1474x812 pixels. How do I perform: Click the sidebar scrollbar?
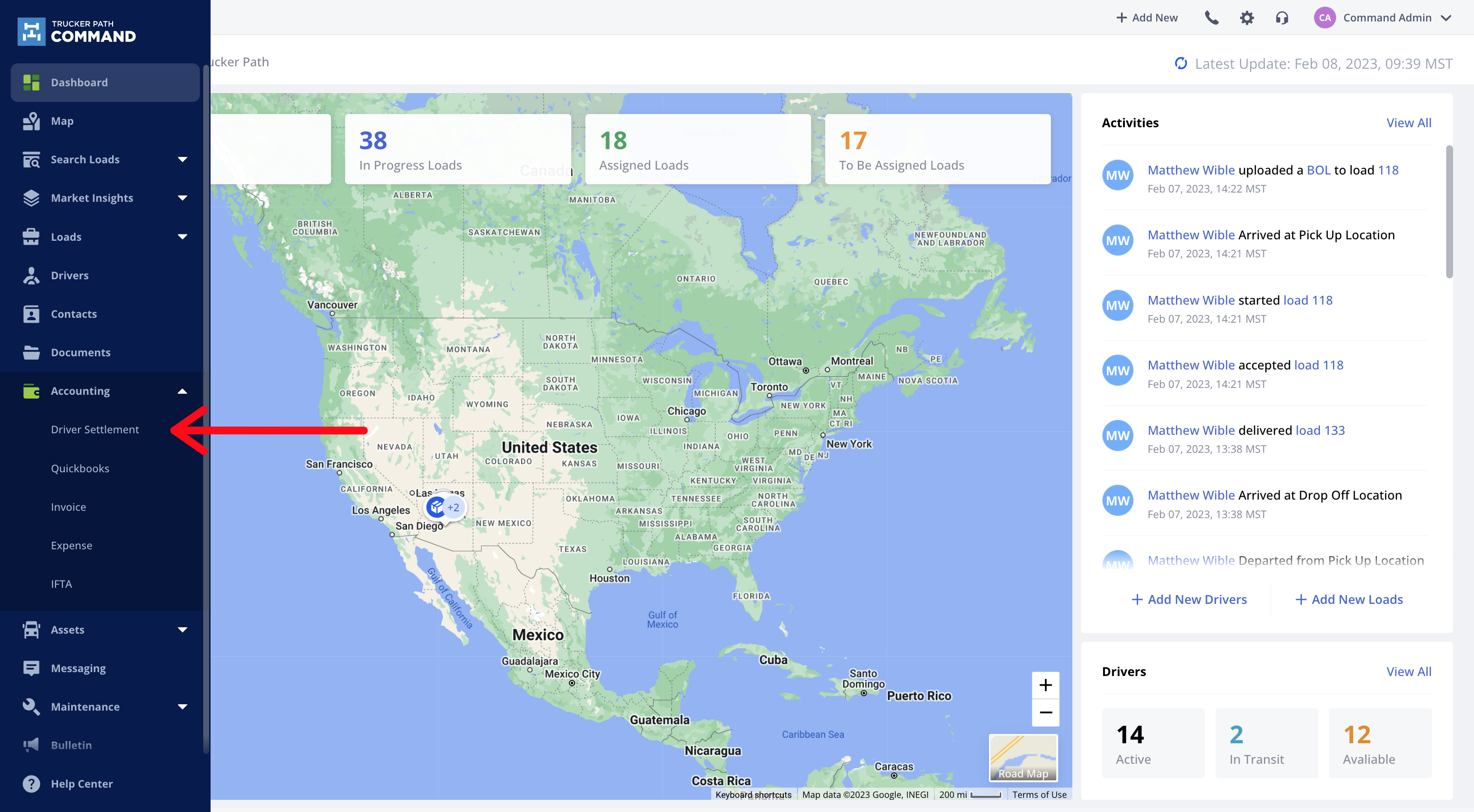pyautogui.click(x=206, y=409)
